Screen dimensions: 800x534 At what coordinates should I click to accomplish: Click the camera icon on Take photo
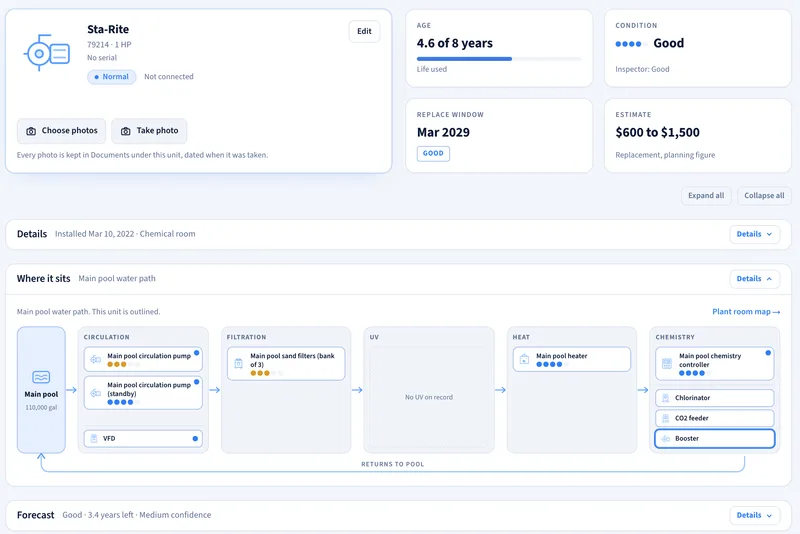click(x=126, y=131)
